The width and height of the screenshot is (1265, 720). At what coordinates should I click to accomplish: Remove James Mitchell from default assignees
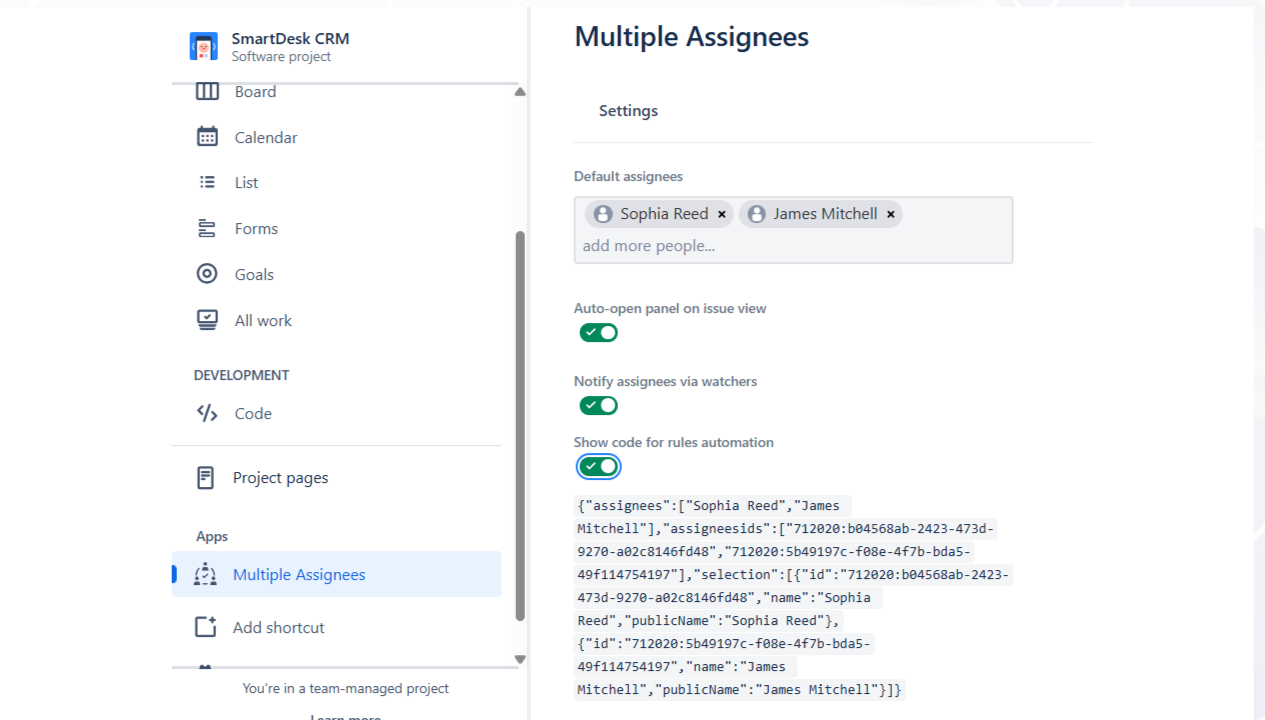click(x=891, y=214)
